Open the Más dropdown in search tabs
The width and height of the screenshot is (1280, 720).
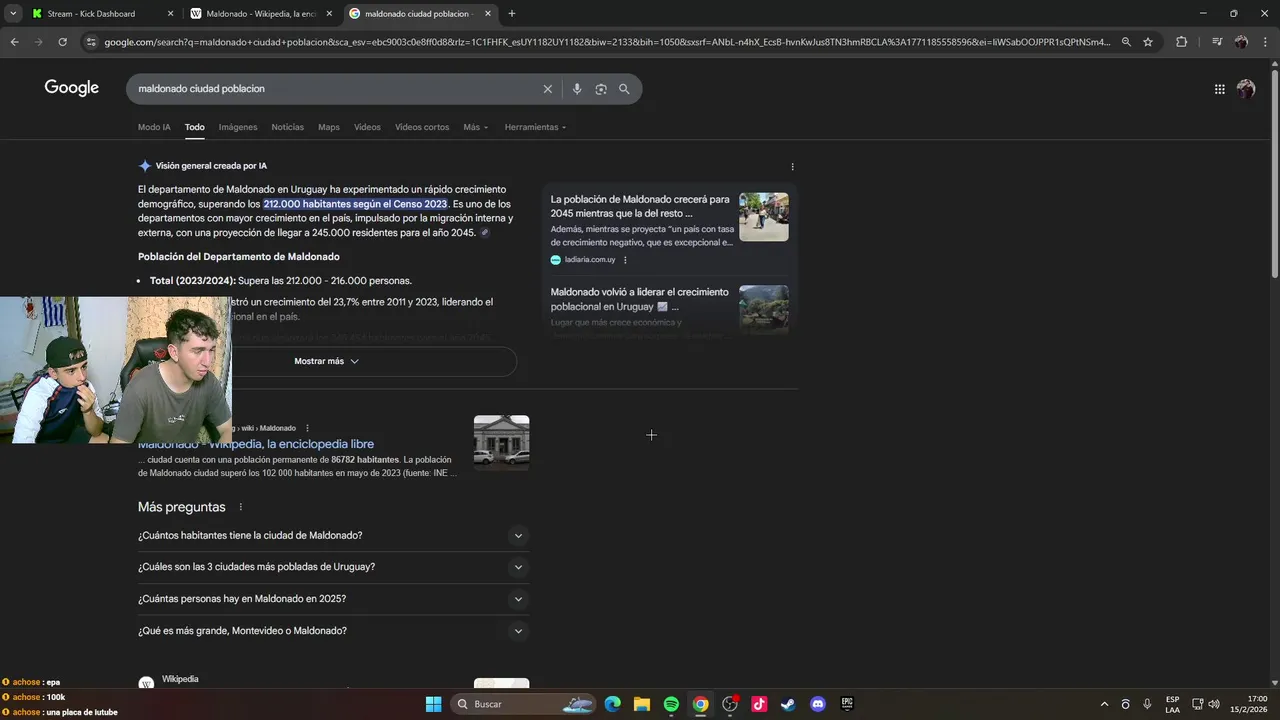coord(475,127)
